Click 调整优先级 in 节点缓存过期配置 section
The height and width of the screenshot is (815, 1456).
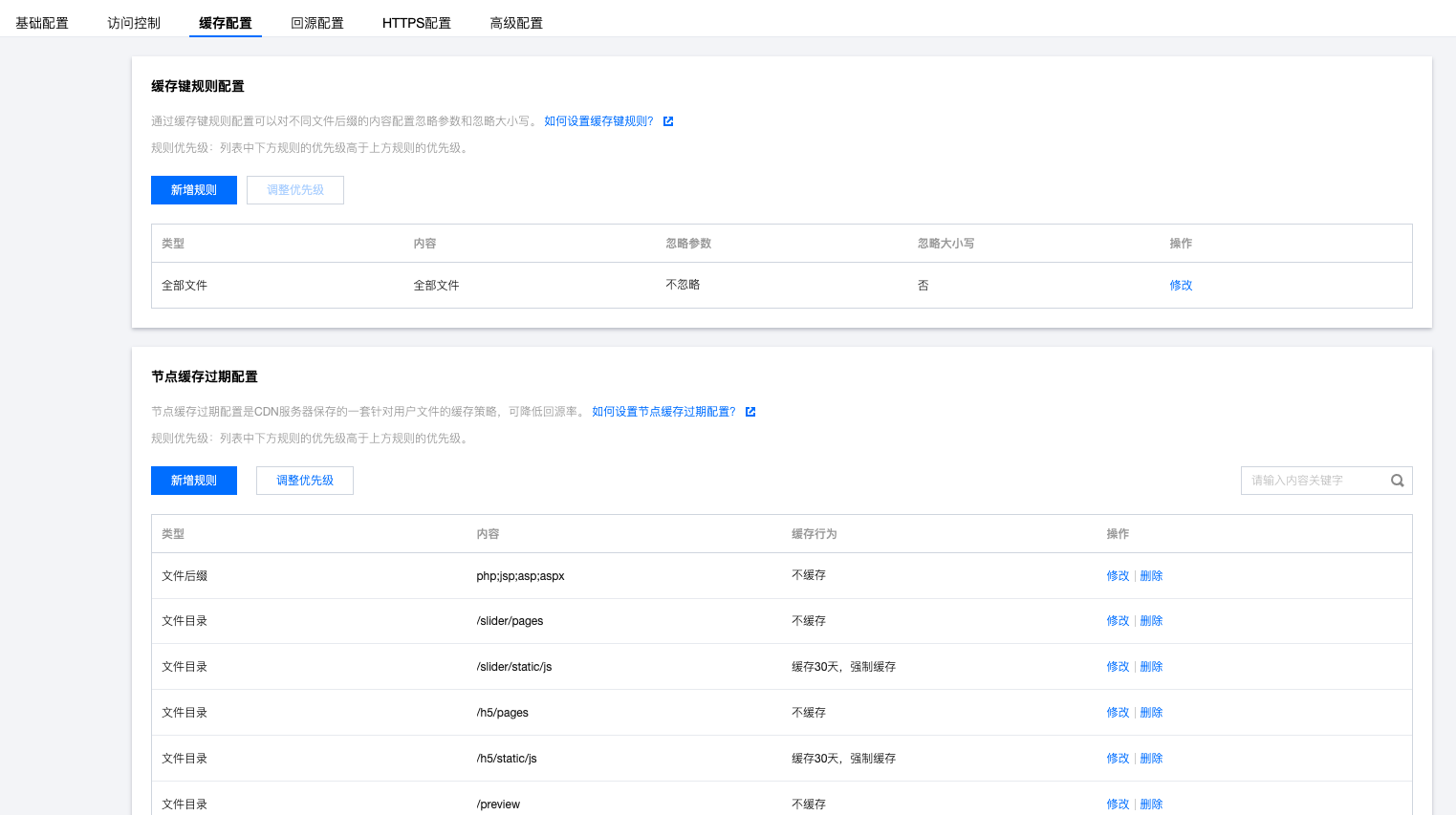click(x=305, y=481)
